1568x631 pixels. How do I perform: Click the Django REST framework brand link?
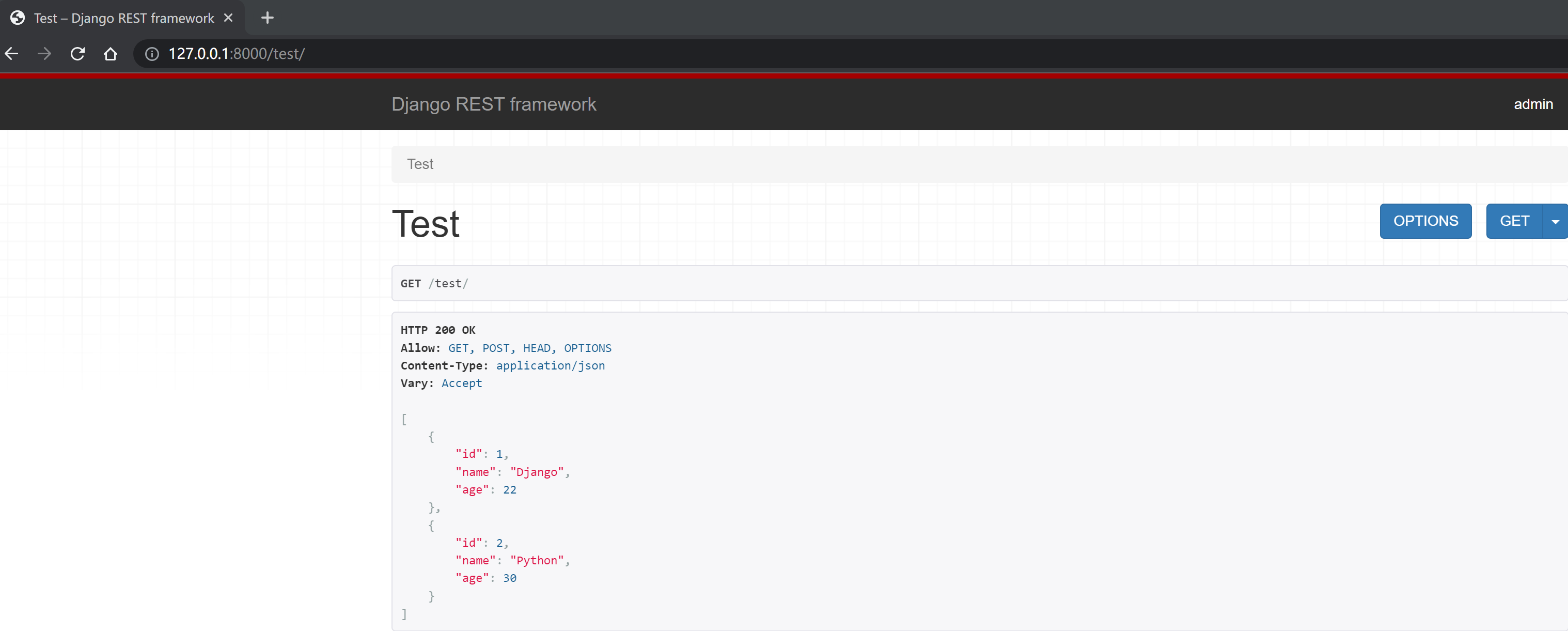493,104
